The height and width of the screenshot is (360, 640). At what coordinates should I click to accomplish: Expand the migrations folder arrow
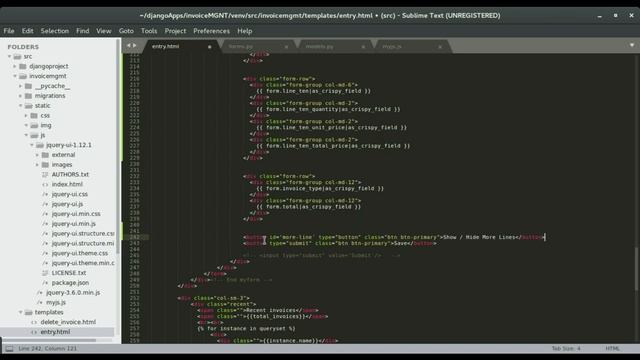click(x=20, y=96)
